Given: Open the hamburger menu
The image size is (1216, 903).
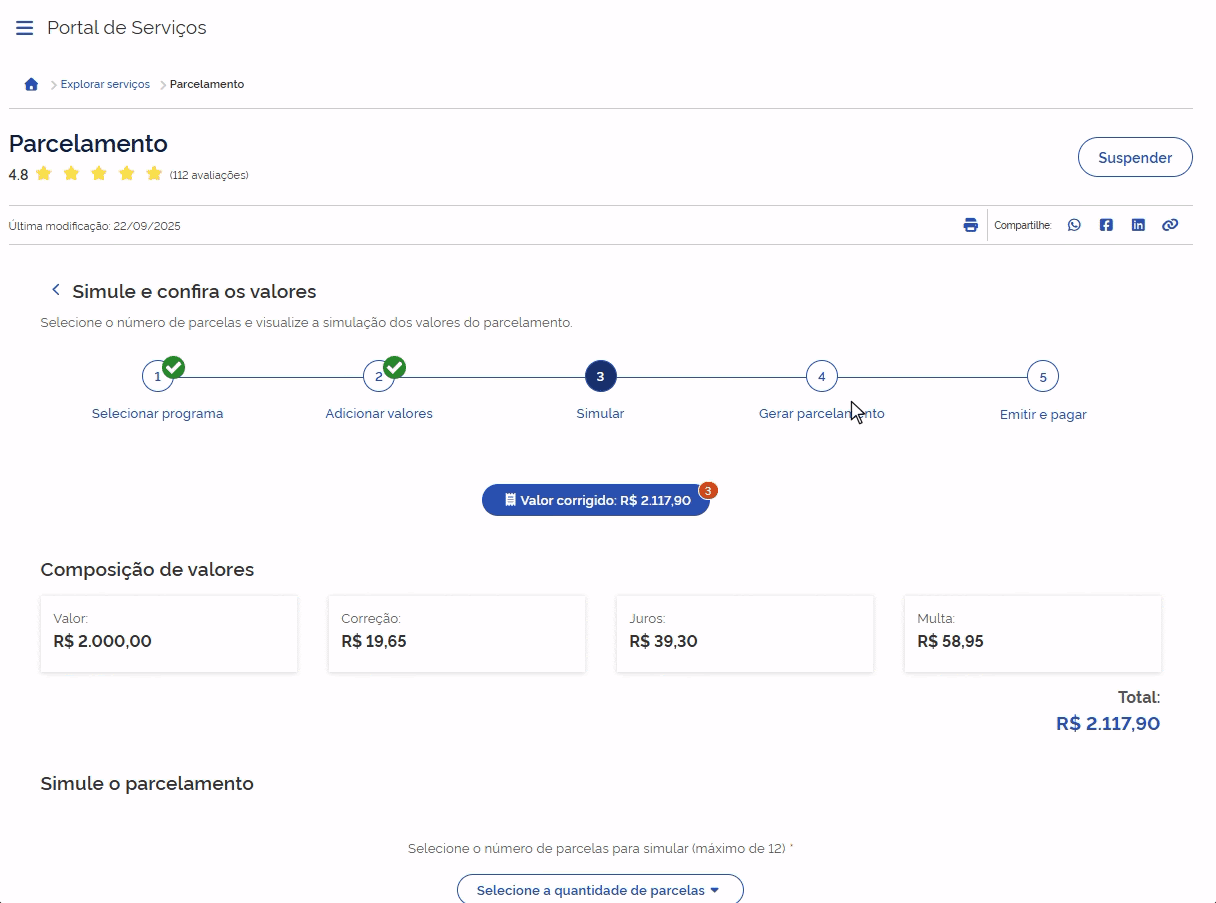Looking at the screenshot, I should (25, 28).
